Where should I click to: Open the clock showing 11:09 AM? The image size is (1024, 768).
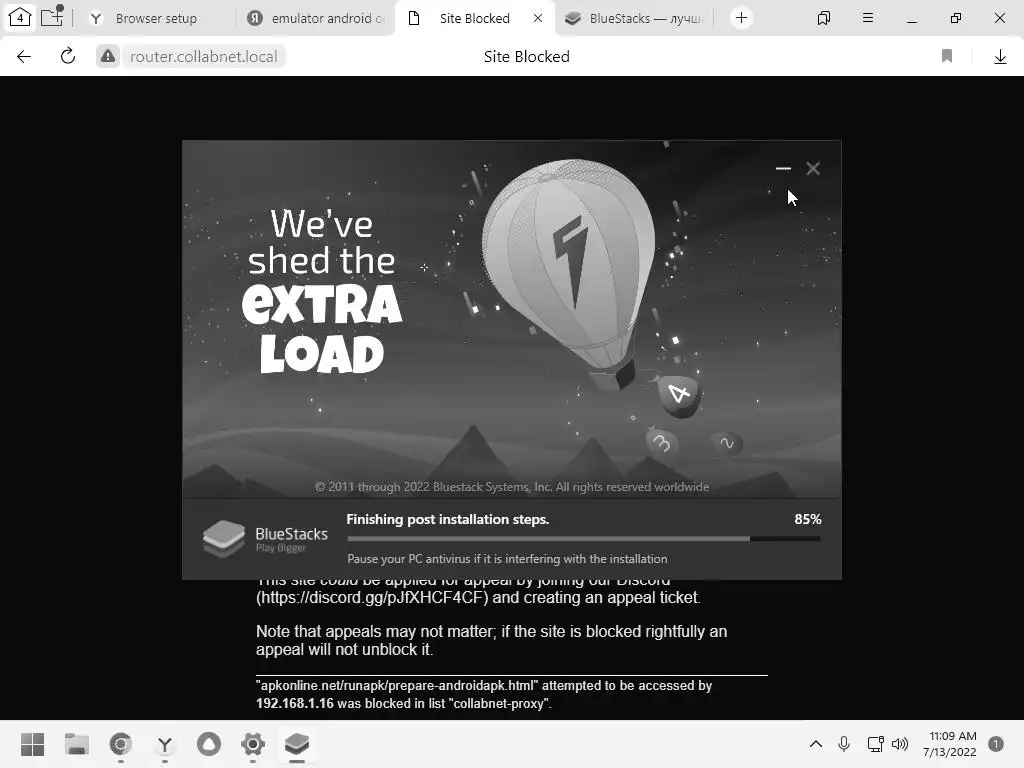click(x=950, y=744)
